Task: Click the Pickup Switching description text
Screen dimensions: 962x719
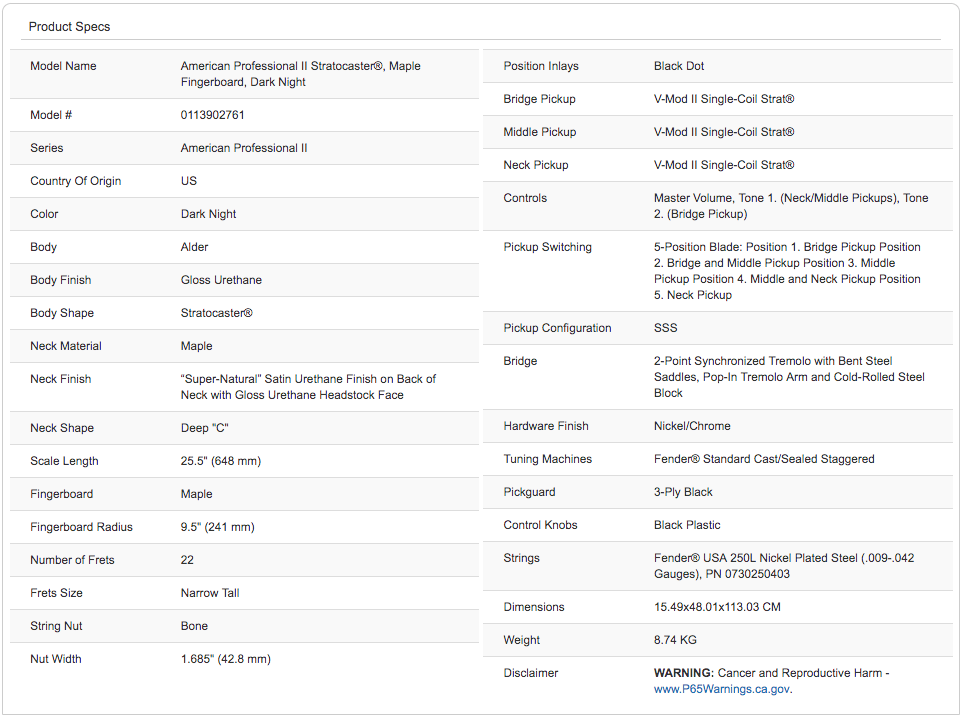Action: tap(787, 271)
